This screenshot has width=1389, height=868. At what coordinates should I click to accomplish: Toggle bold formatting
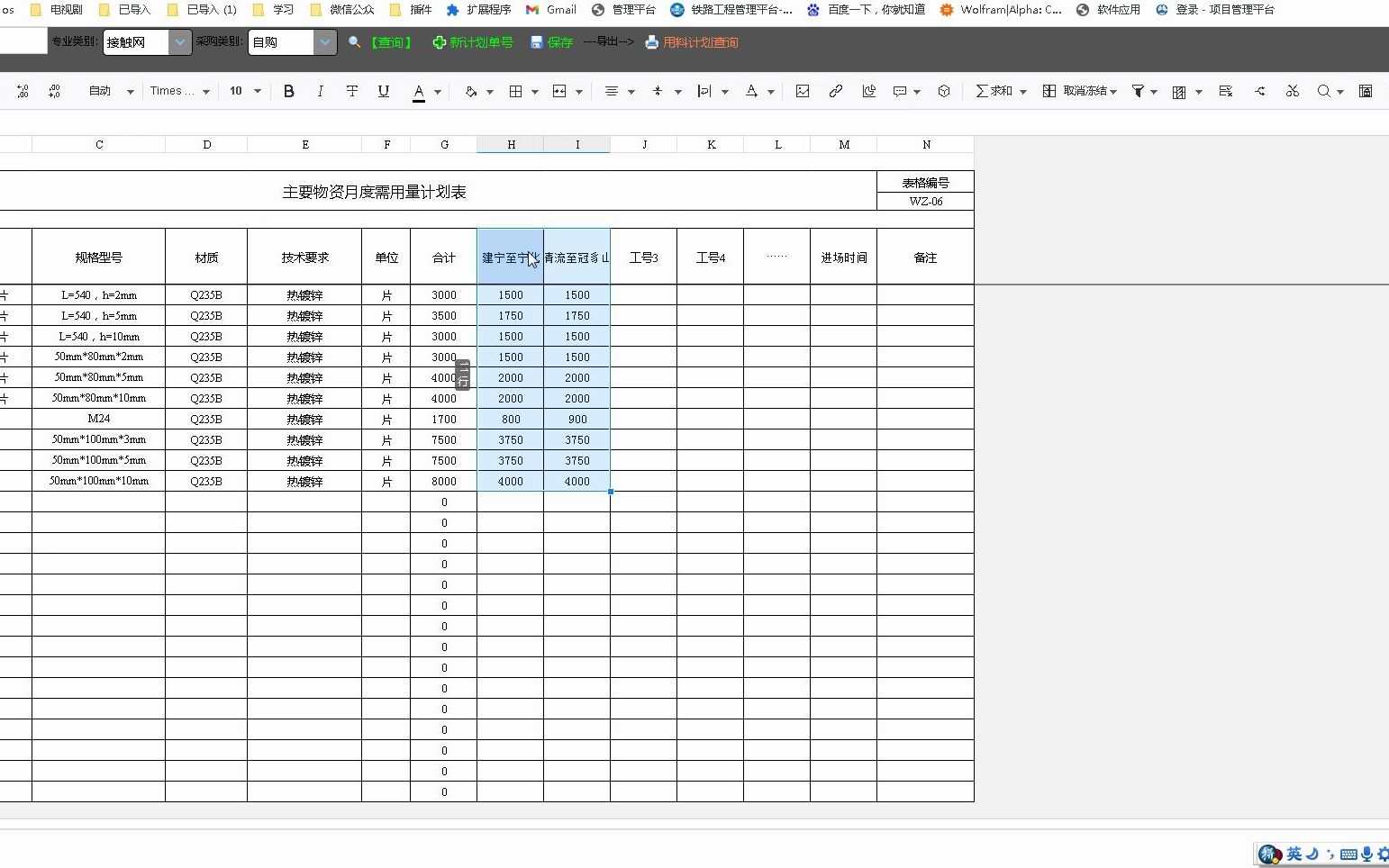(x=289, y=91)
